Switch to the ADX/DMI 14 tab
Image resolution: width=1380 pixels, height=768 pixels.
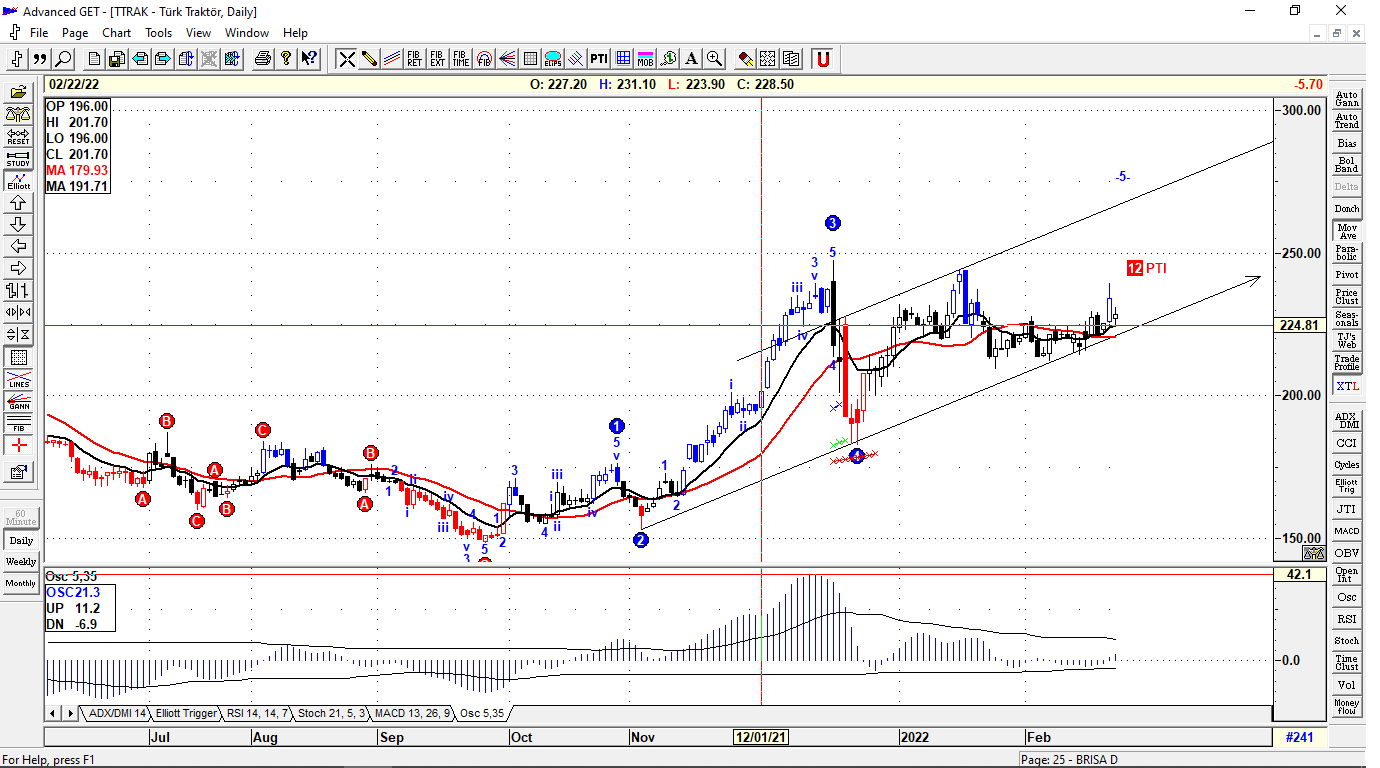pyautogui.click(x=118, y=713)
